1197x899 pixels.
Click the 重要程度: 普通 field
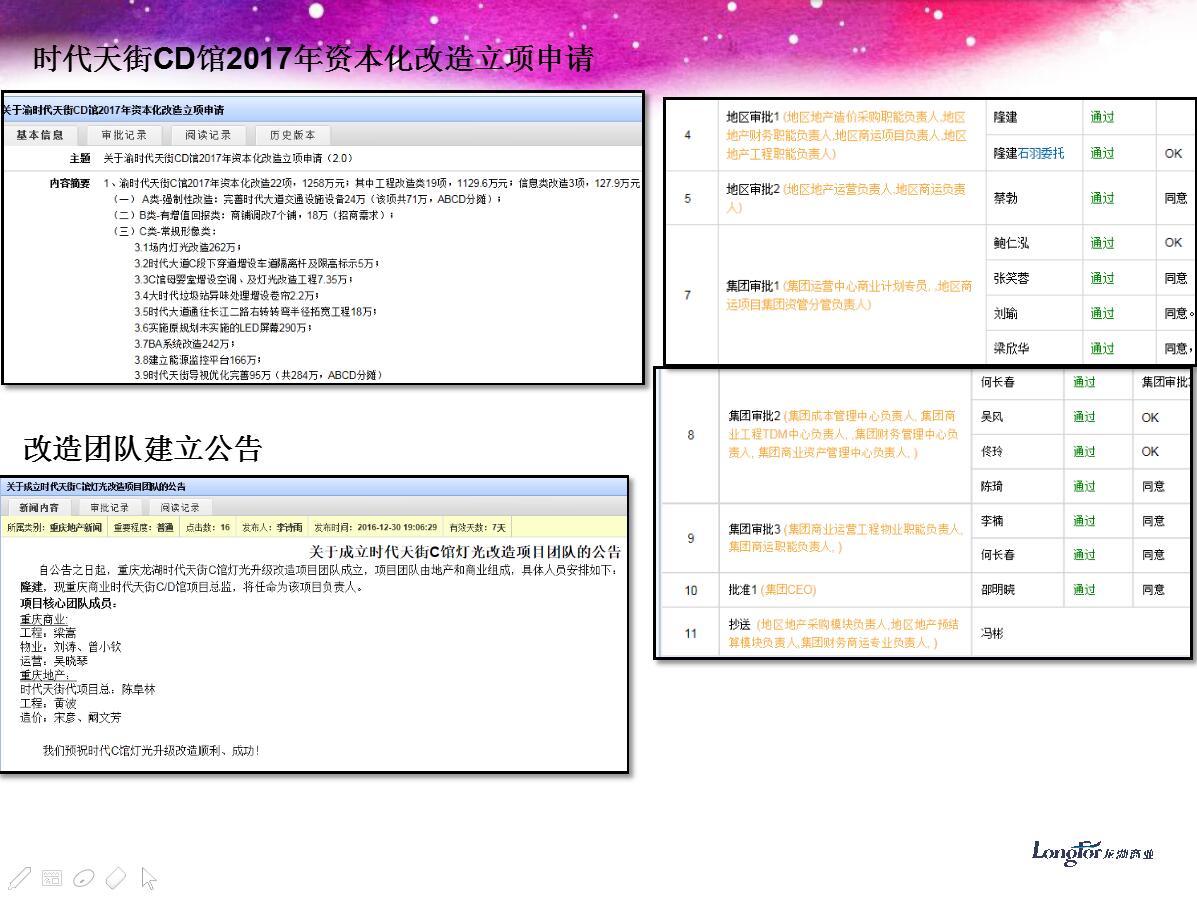[144, 527]
